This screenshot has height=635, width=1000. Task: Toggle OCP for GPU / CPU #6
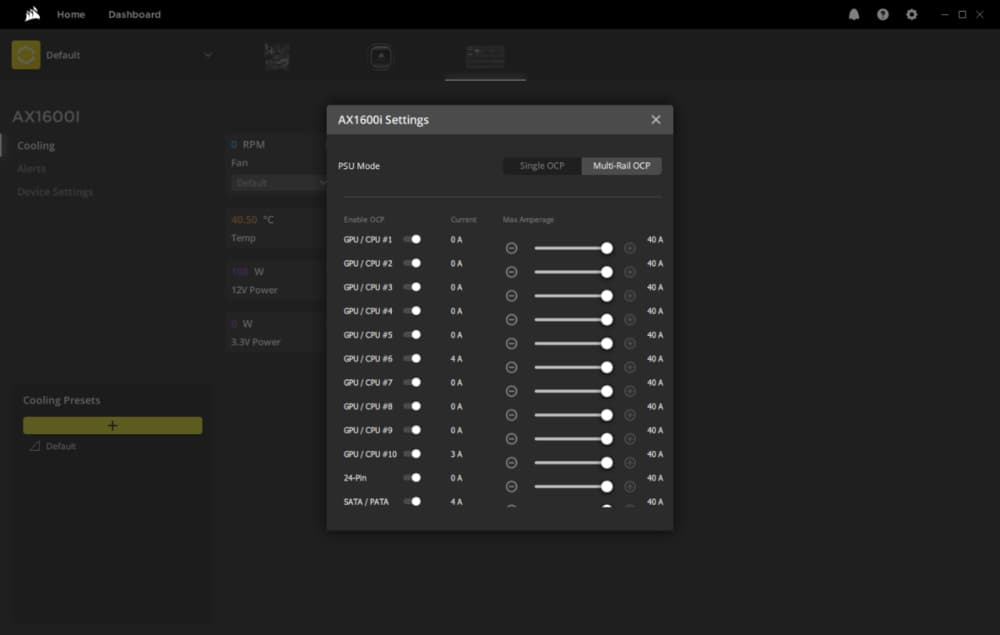tap(412, 358)
